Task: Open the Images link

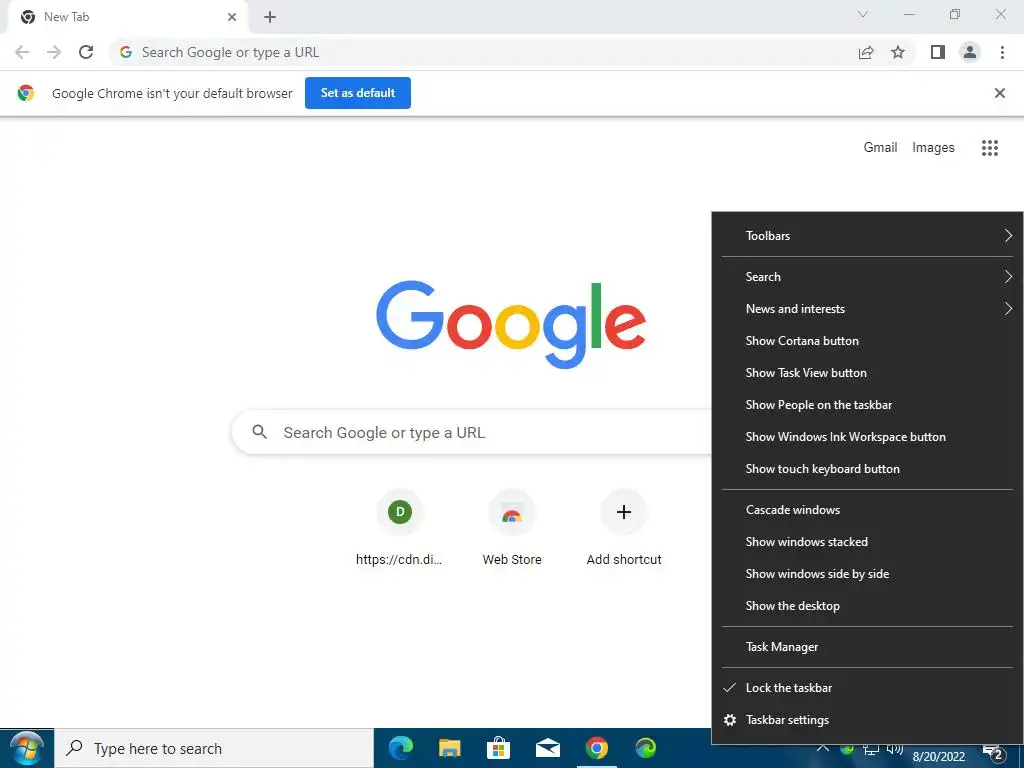Action: [x=933, y=148]
